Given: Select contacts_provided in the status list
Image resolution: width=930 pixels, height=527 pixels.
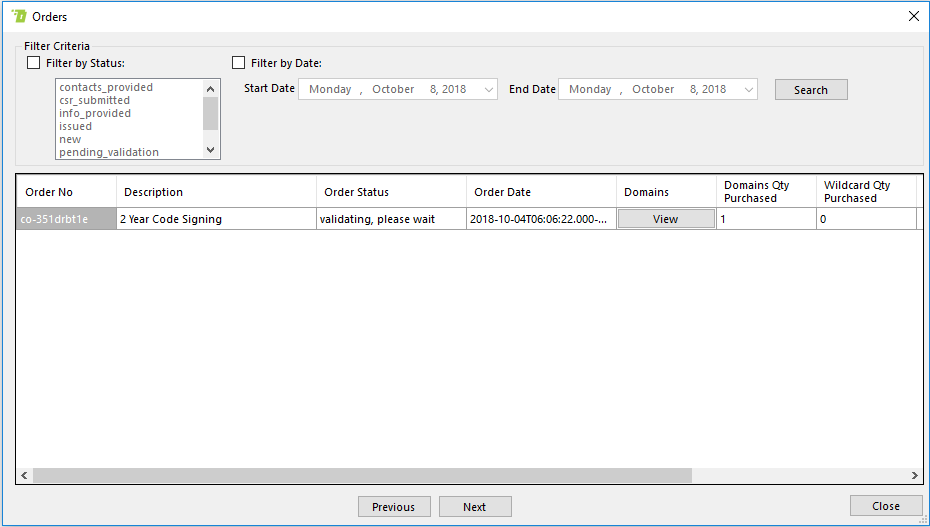Looking at the screenshot, I should point(106,87).
